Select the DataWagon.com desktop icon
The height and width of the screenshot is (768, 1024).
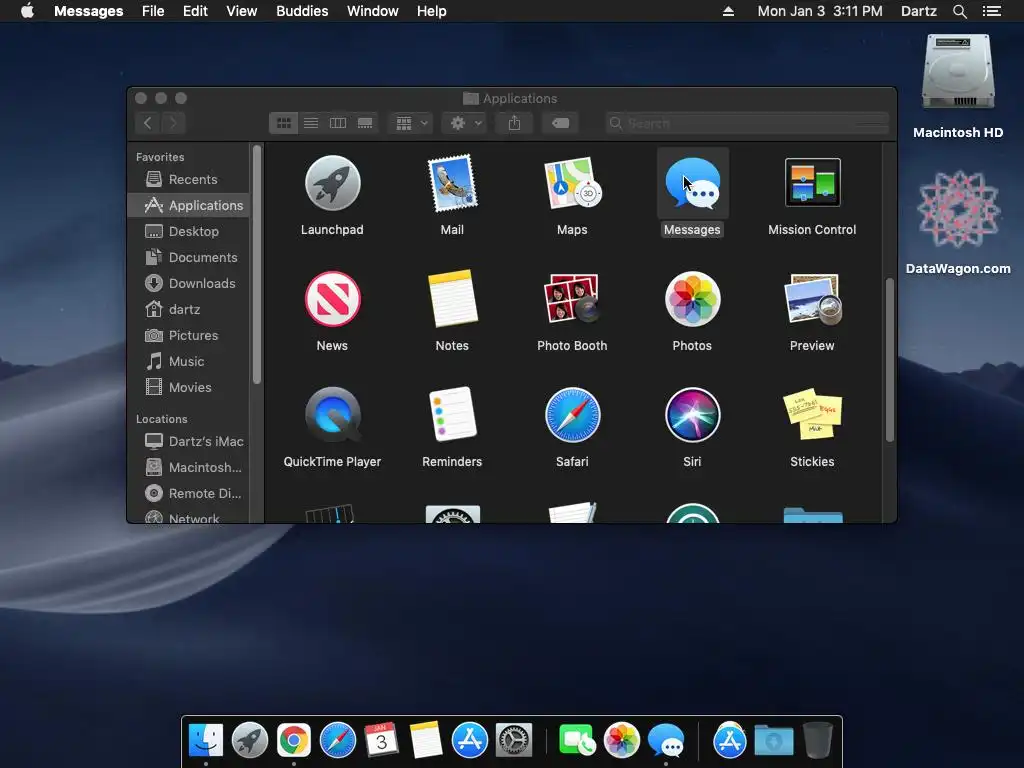958,210
